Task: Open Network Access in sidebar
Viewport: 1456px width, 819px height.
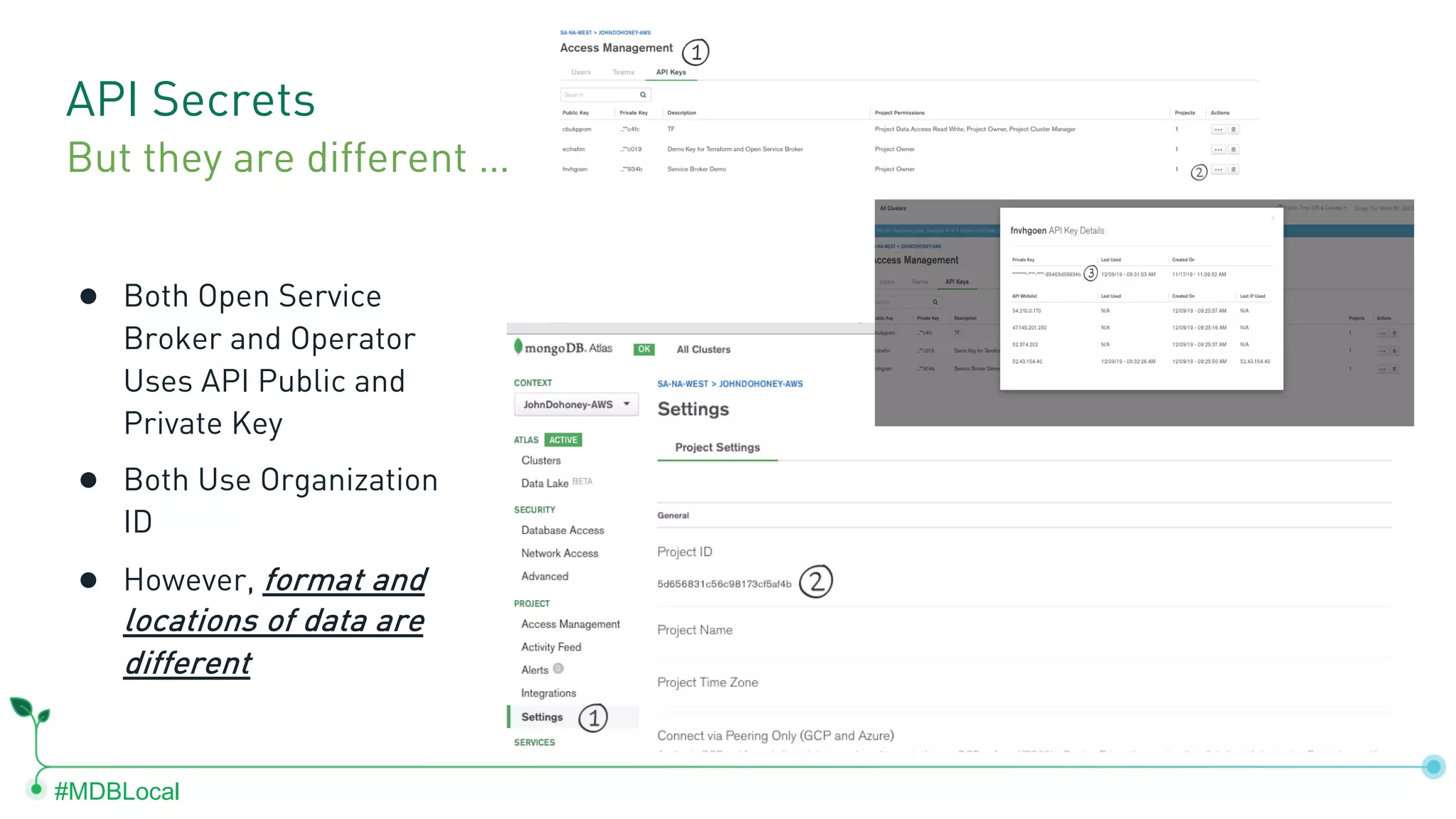Action: click(x=560, y=553)
